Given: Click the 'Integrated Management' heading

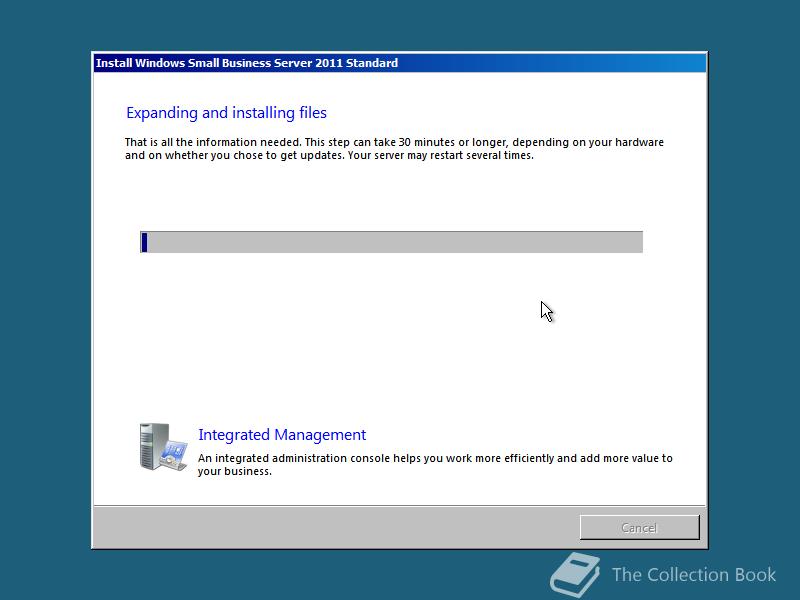Looking at the screenshot, I should pyautogui.click(x=282, y=435).
